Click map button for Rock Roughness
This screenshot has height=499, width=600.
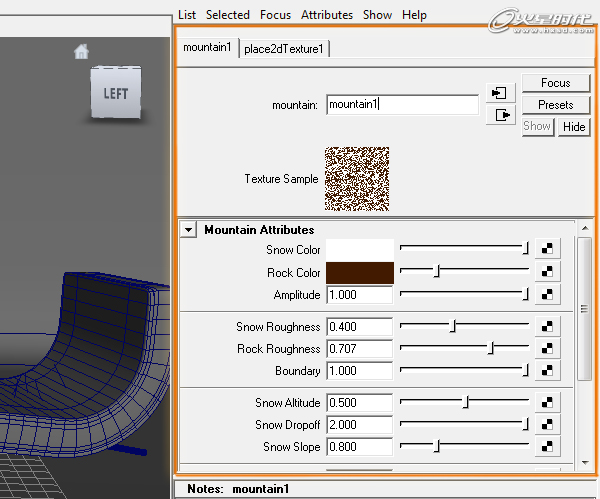tap(547, 348)
